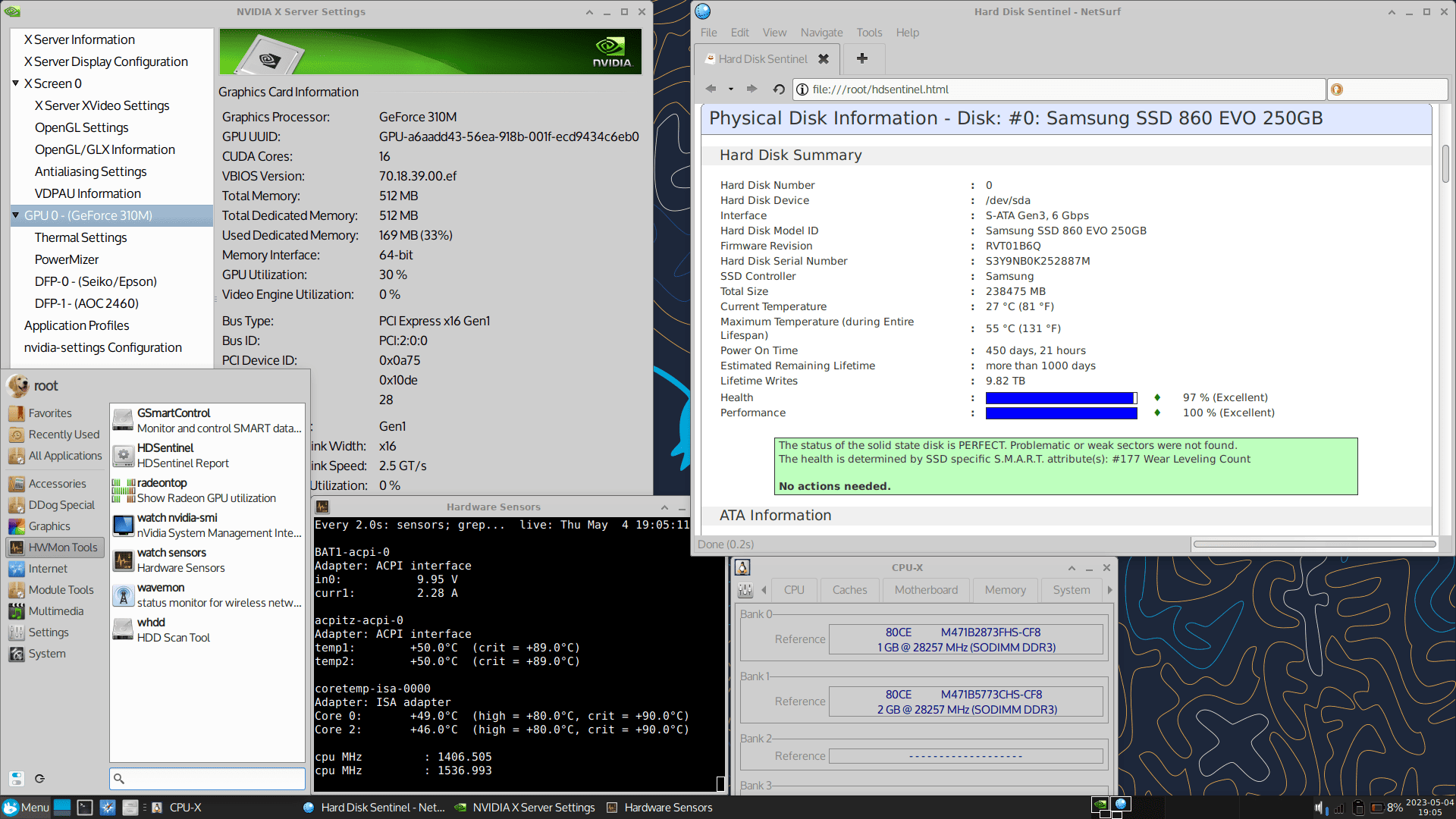Switch to the NVIDIA X Server Settings taskbar entry
This screenshot has width=1456, height=819.
pyautogui.click(x=525, y=808)
